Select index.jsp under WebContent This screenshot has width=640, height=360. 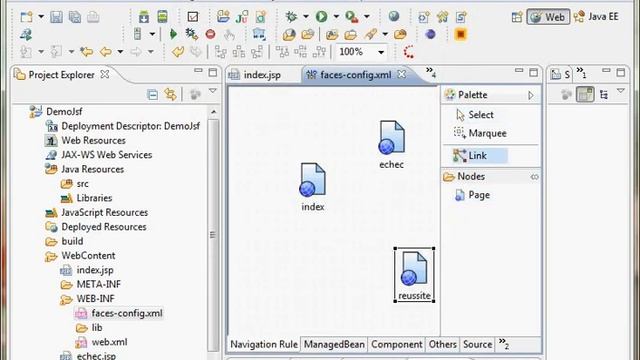87,270
